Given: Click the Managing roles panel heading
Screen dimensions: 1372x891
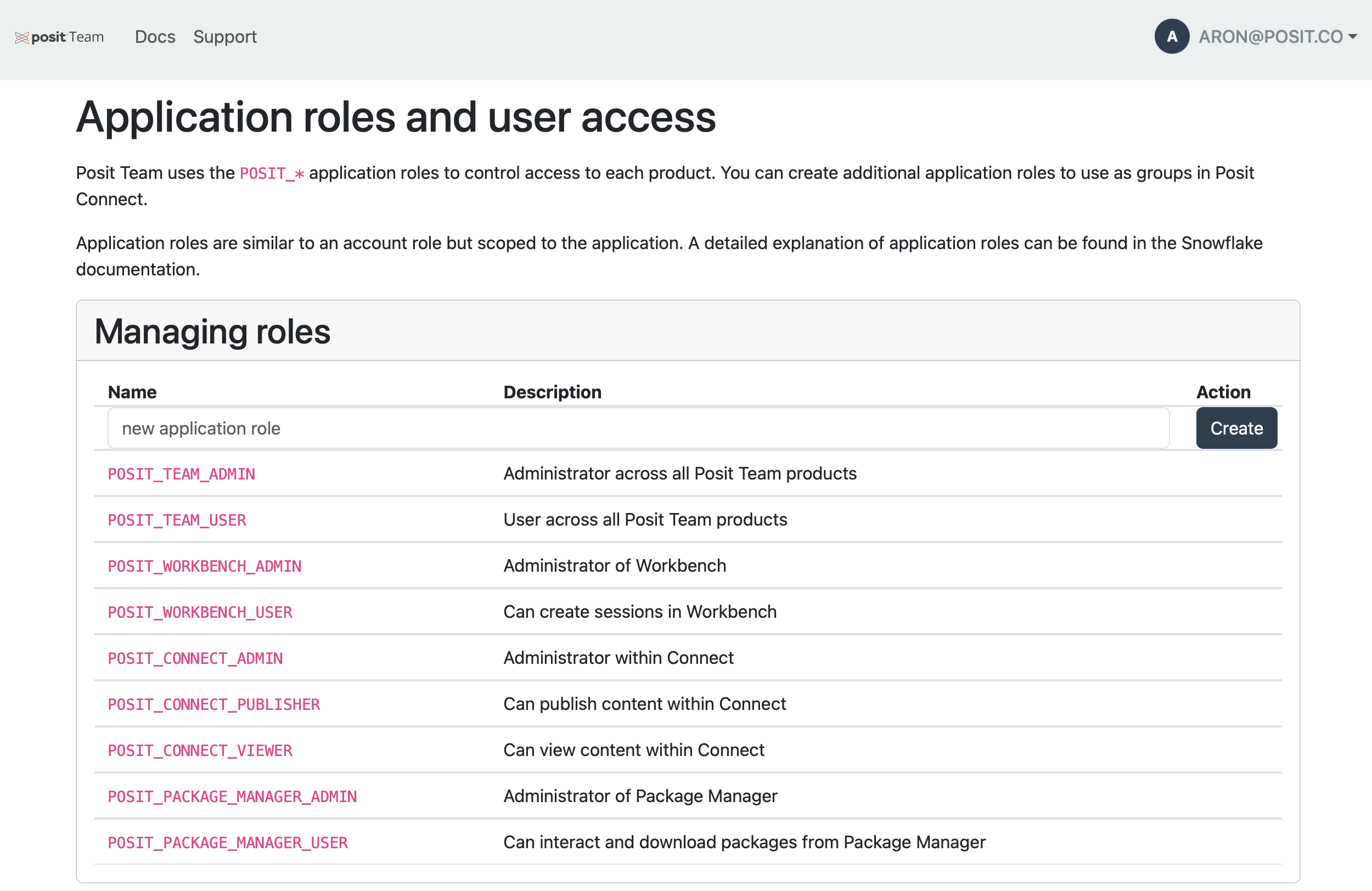Looking at the screenshot, I should pyautogui.click(x=212, y=331).
